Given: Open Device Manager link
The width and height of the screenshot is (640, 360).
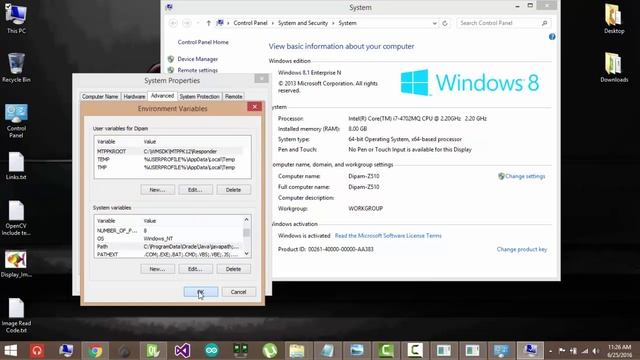Looking at the screenshot, I should point(198,59).
